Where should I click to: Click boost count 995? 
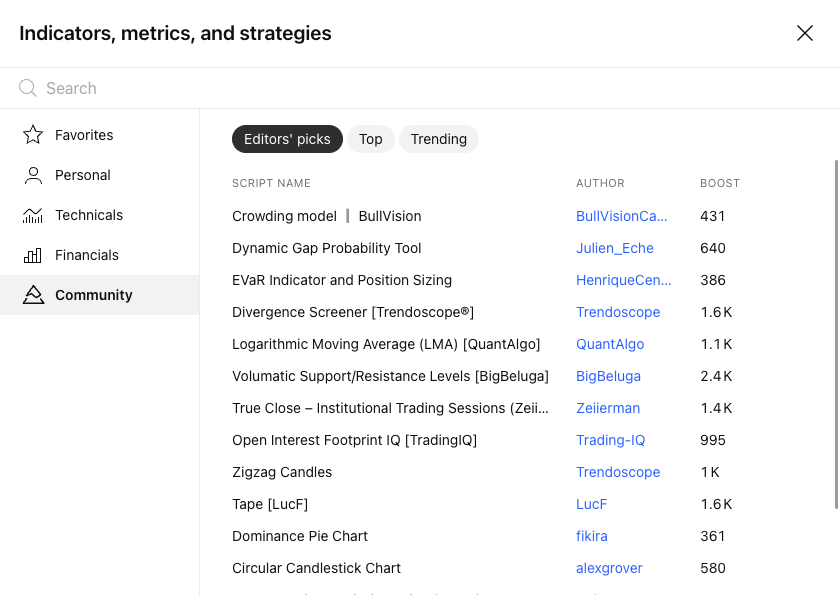(x=713, y=440)
